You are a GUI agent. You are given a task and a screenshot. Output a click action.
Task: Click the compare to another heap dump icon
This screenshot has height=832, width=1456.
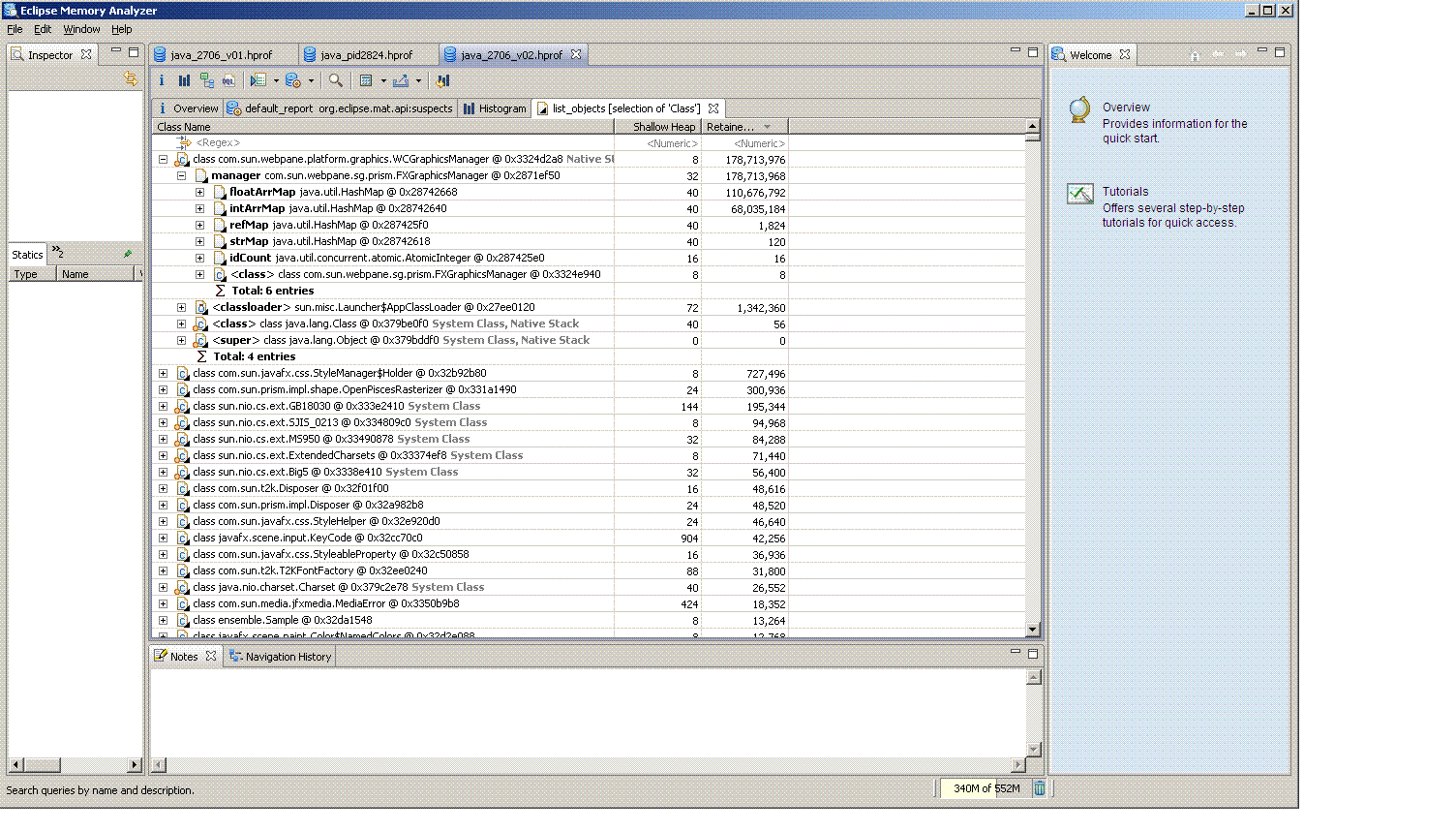pyautogui.click(x=443, y=81)
